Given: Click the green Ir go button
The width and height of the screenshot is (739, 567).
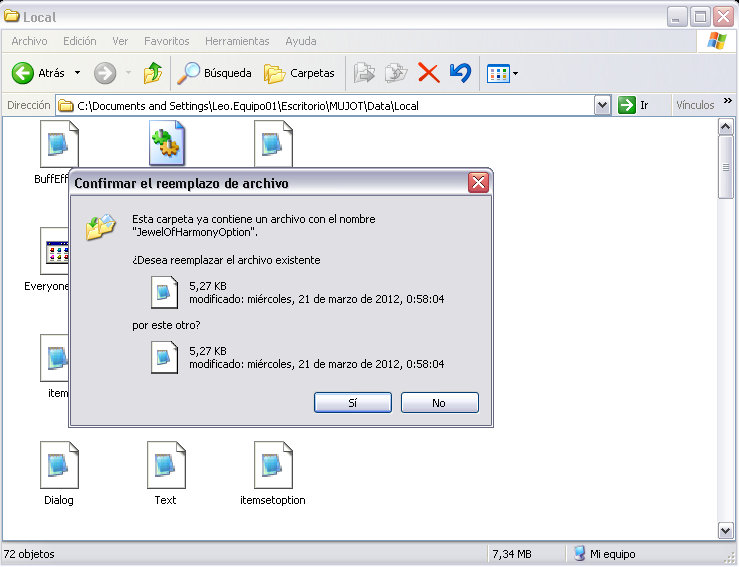Looking at the screenshot, I should pyautogui.click(x=633, y=105).
